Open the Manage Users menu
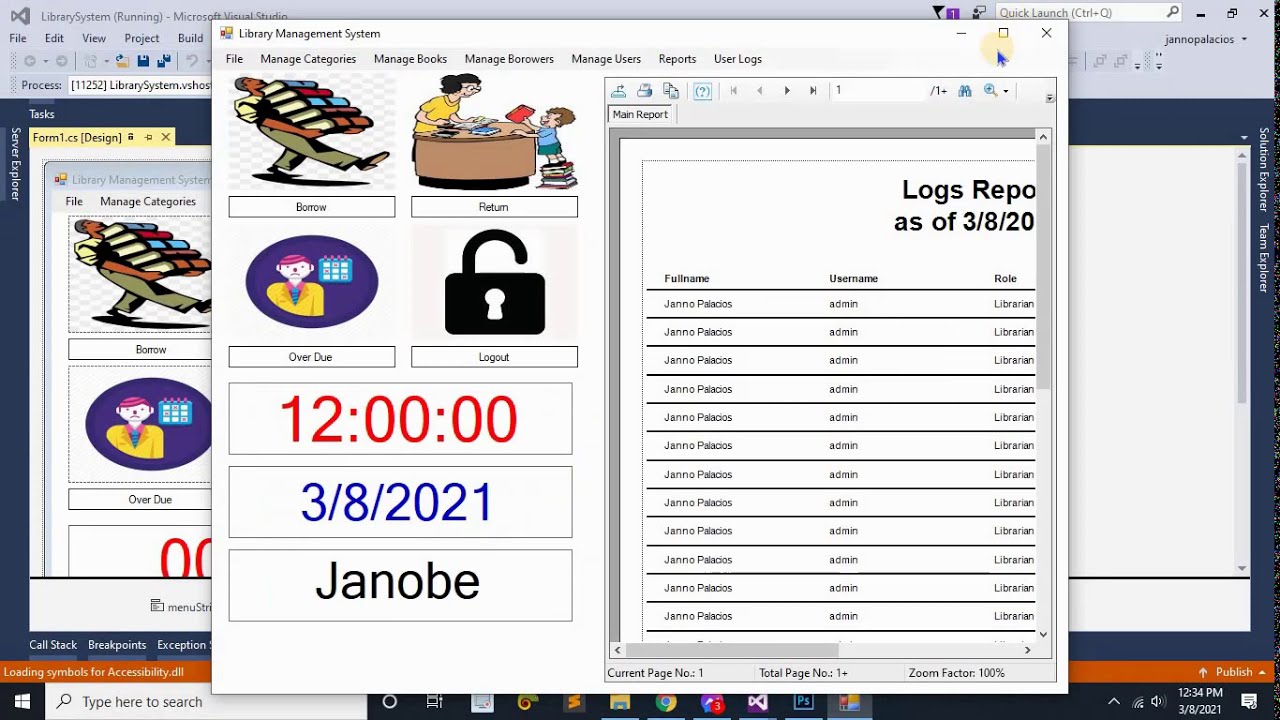Viewport: 1280px width, 720px height. (606, 59)
